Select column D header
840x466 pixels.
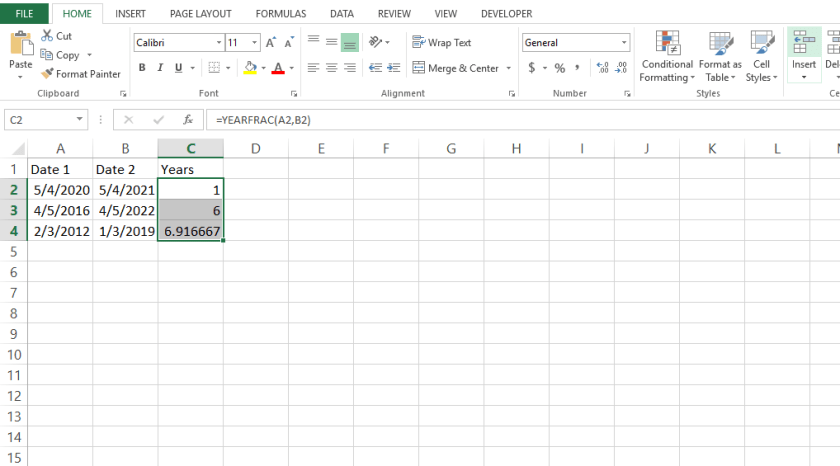(x=256, y=148)
